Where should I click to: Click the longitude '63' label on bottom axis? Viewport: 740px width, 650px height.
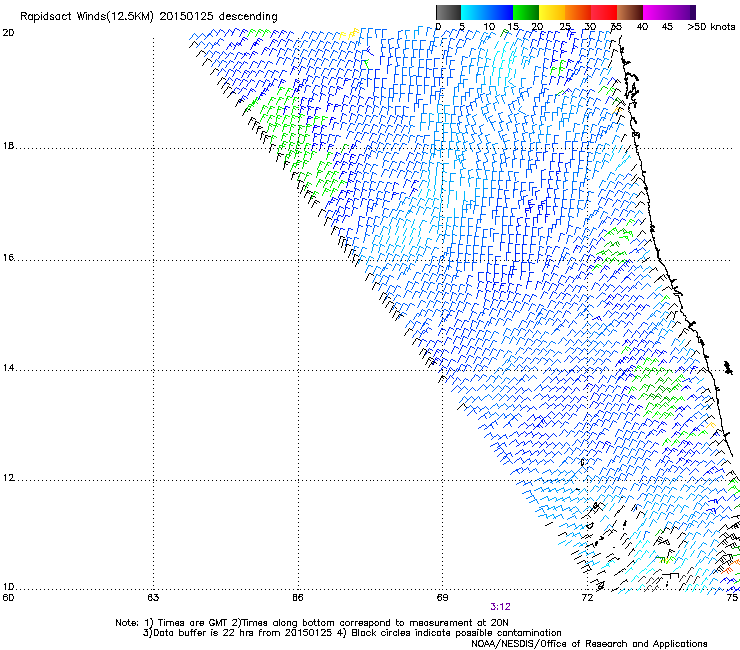[153, 598]
